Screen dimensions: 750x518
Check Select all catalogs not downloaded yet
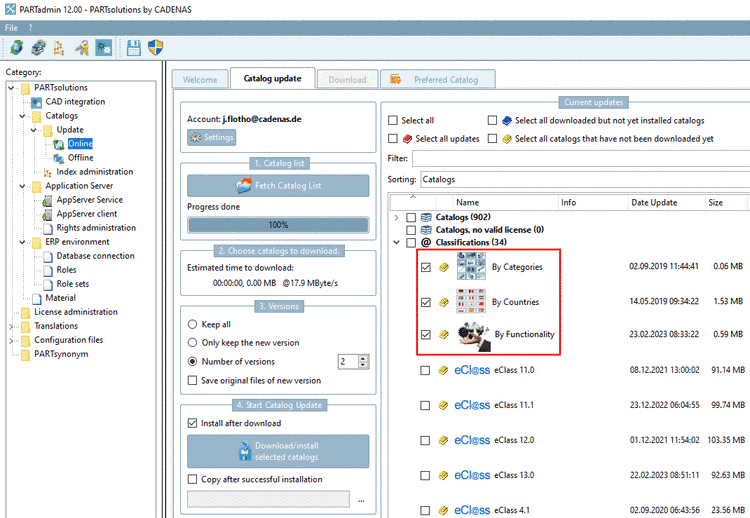[492, 138]
